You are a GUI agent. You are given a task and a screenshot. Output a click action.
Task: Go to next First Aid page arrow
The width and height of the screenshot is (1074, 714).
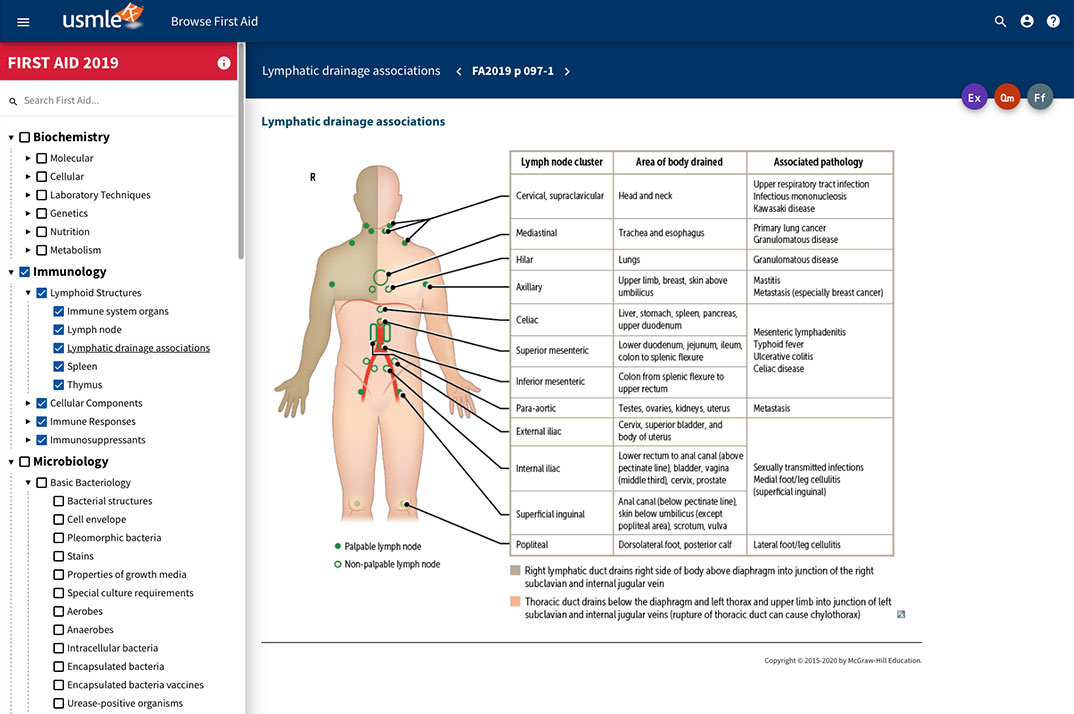click(x=567, y=71)
